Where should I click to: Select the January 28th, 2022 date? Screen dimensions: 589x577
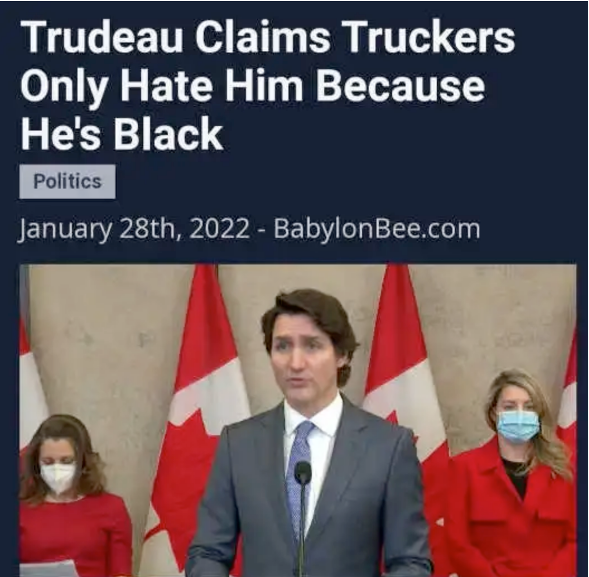pyautogui.click(x=134, y=229)
